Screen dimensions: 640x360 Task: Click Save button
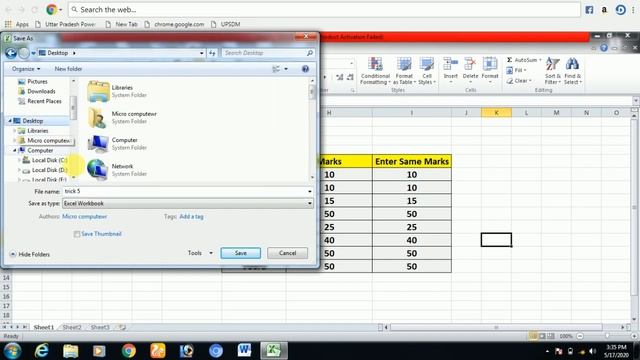[x=240, y=253]
